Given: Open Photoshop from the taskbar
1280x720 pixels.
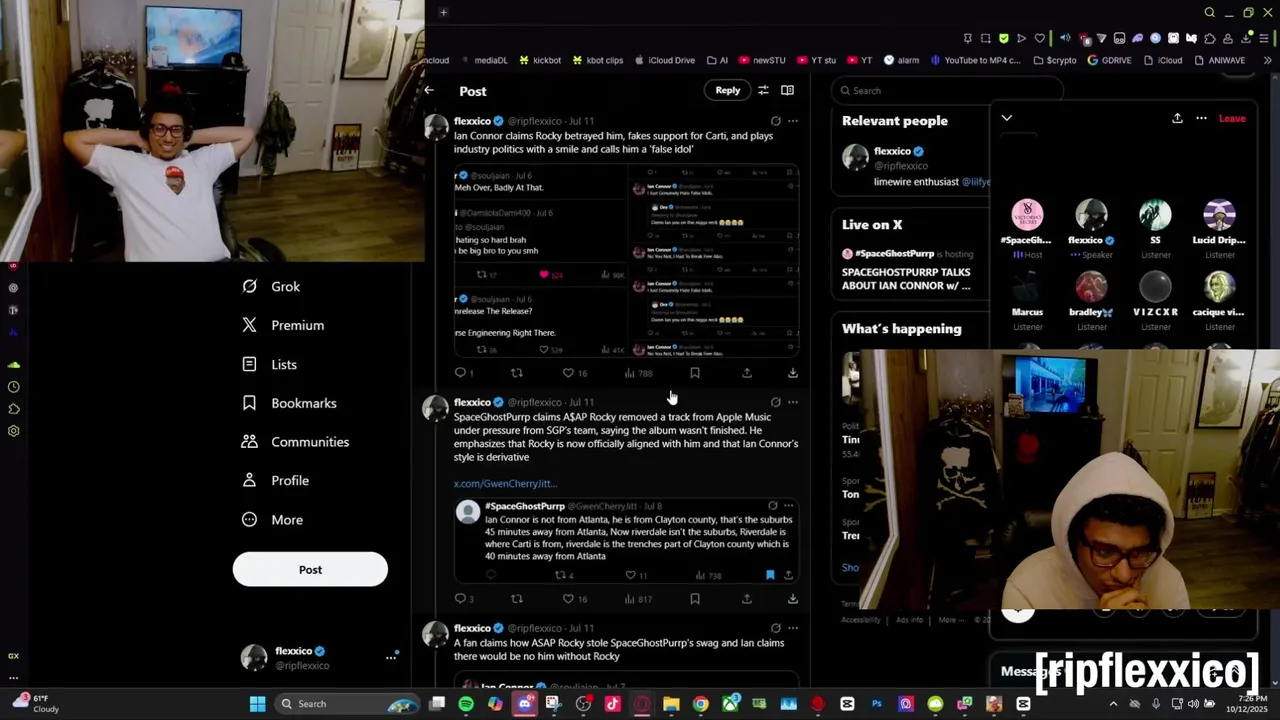Looking at the screenshot, I should [877, 704].
